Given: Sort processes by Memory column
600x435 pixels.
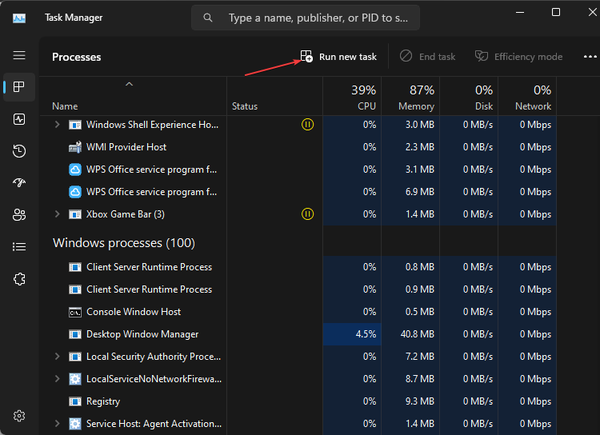Looking at the screenshot, I should click(x=414, y=97).
